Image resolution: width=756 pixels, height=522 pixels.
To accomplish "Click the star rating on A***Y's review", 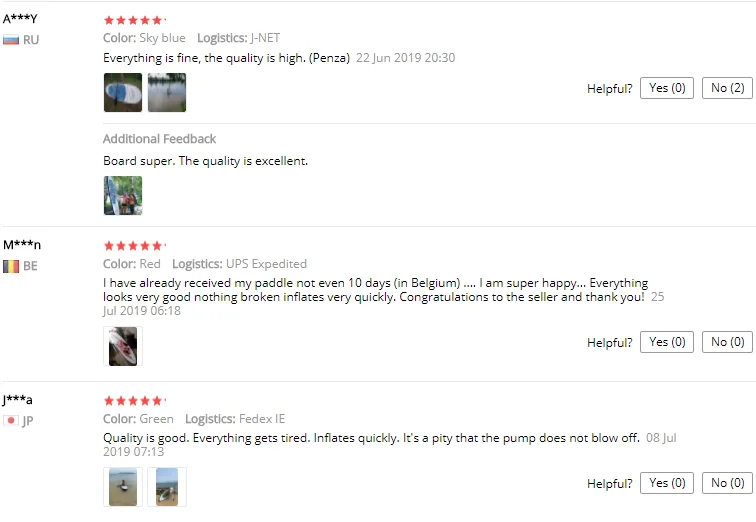I will coord(135,20).
